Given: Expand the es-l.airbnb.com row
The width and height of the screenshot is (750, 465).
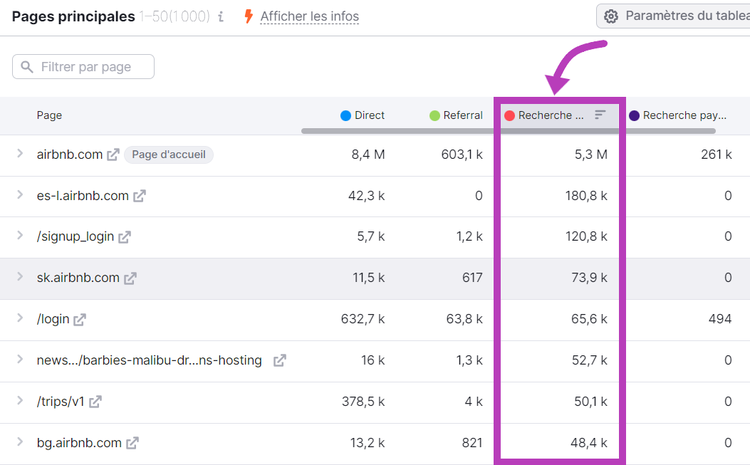Looking at the screenshot, I should click(x=20, y=195).
